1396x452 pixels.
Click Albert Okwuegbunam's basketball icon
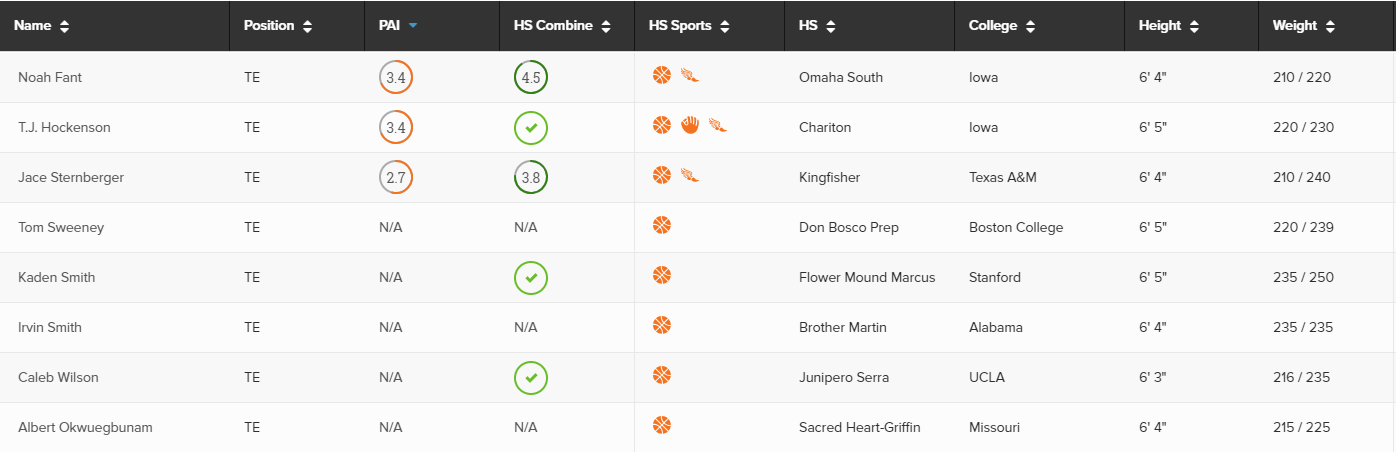[x=662, y=425]
